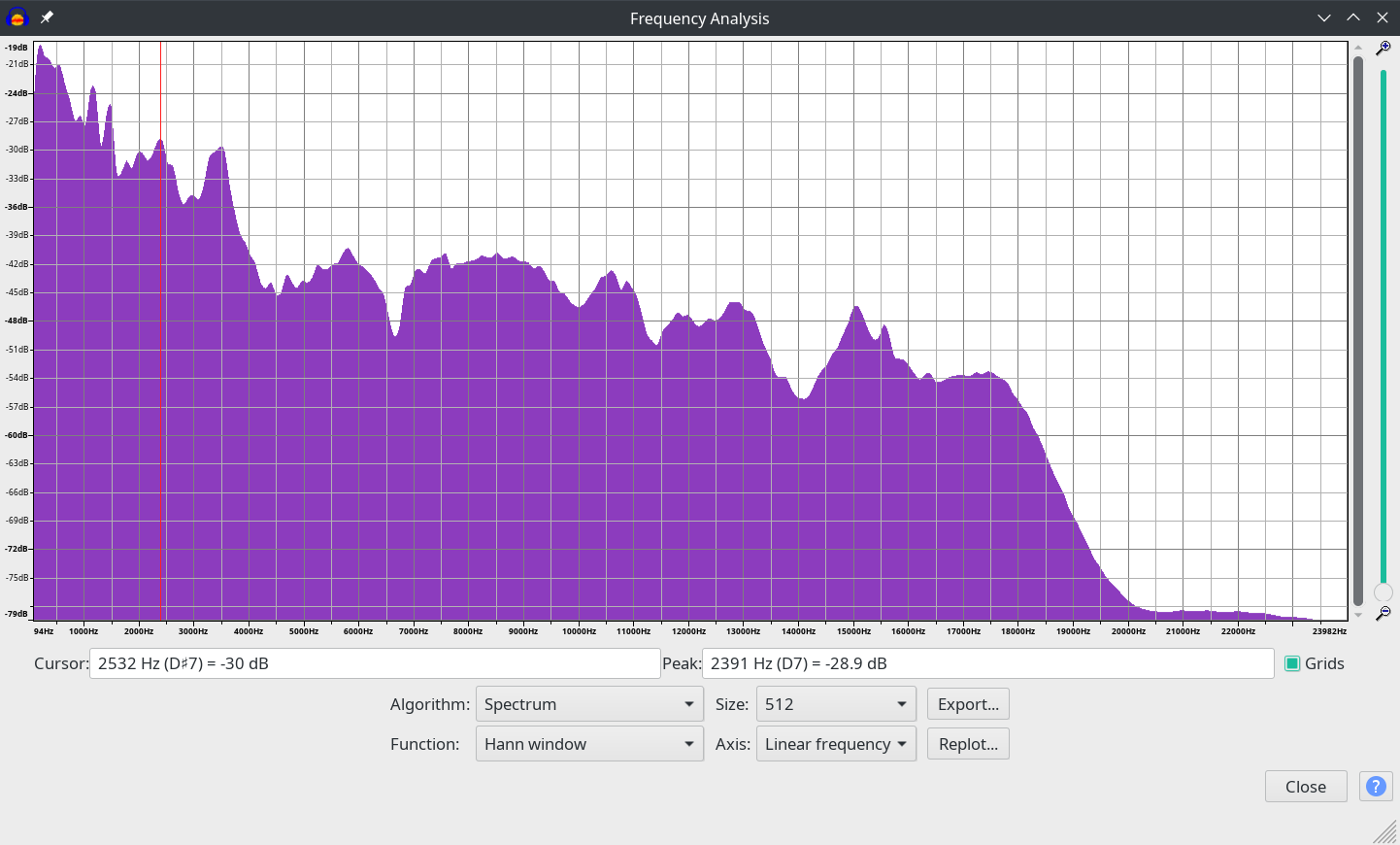This screenshot has height=845, width=1400.
Task: Click the Close button
Action: tap(1306, 787)
